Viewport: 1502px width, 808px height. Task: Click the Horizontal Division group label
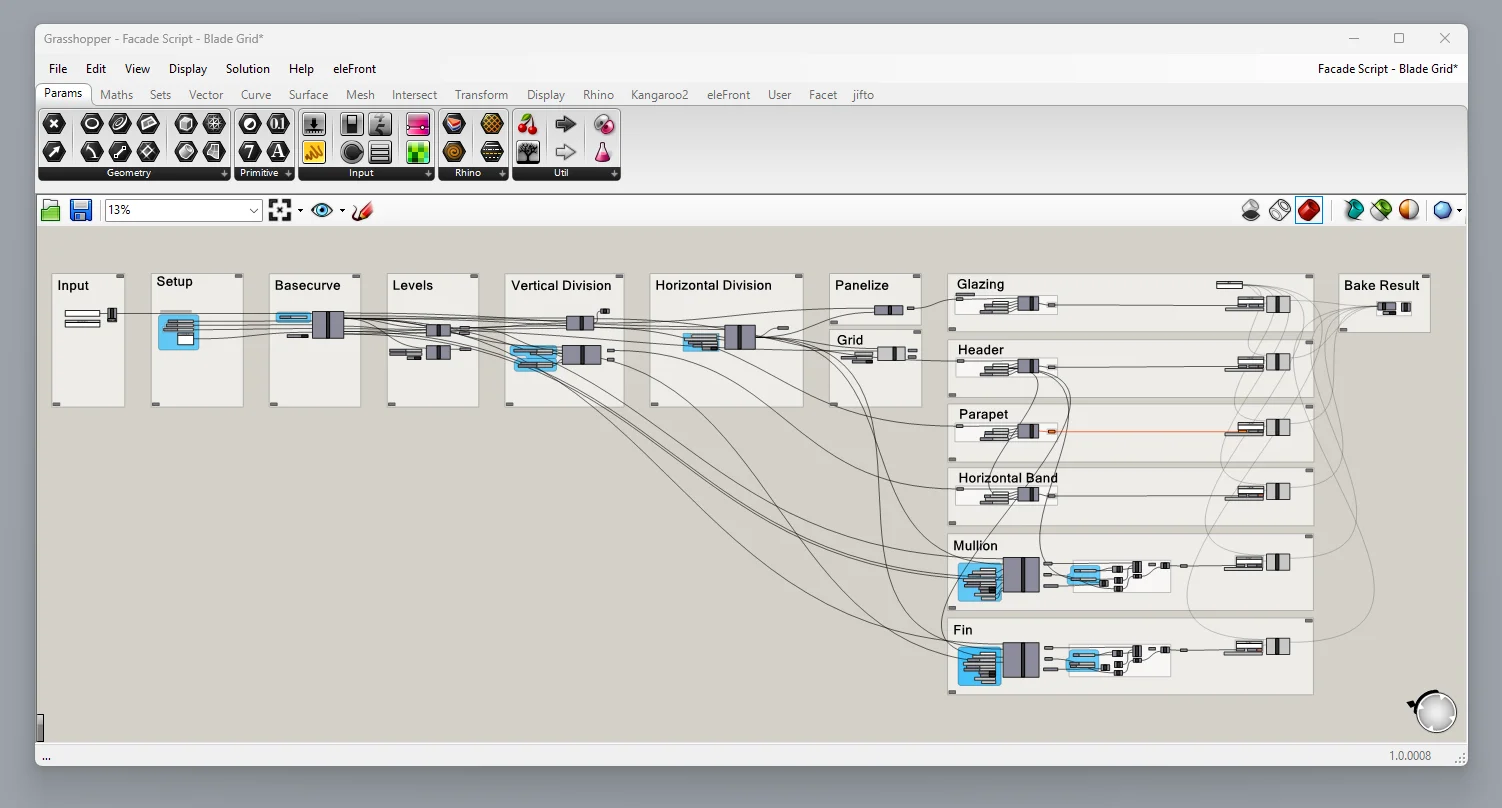(x=714, y=285)
